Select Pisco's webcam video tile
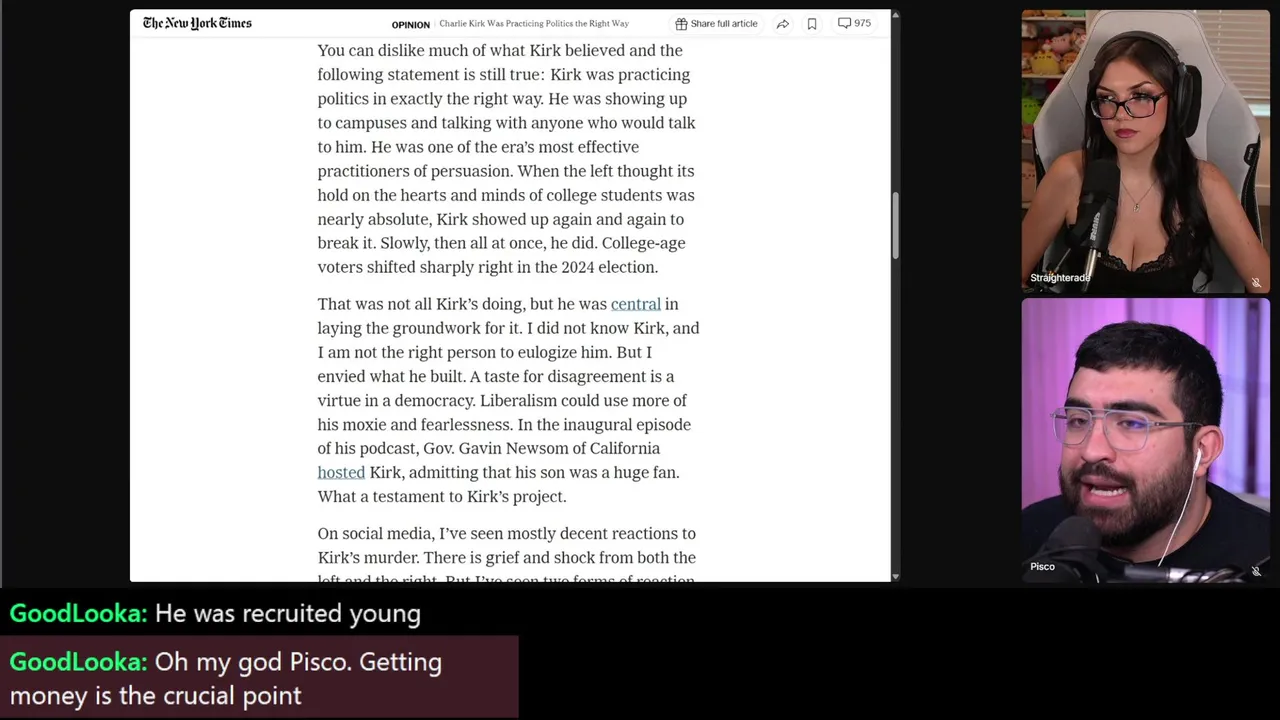This screenshot has width=1280, height=720. pos(1145,439)
